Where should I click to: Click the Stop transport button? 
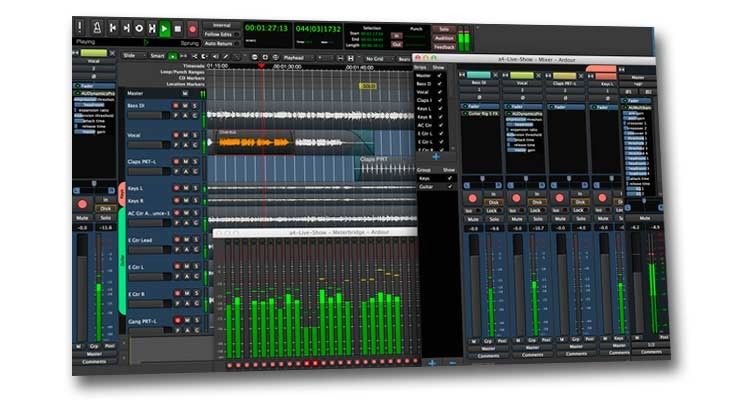click(177, 29)
